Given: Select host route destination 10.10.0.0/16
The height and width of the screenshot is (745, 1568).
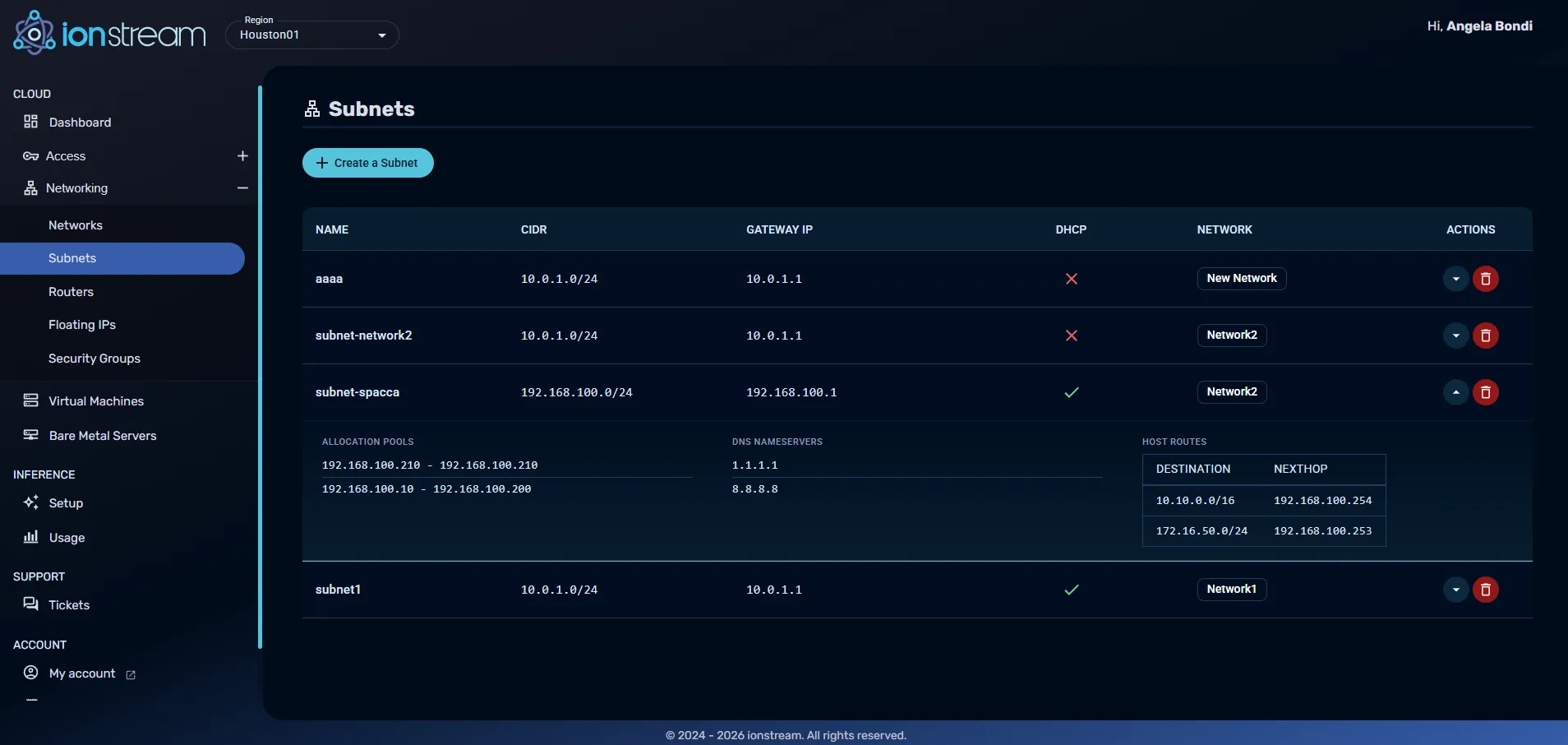Looking at the screenshot, I should (1196, 500).
